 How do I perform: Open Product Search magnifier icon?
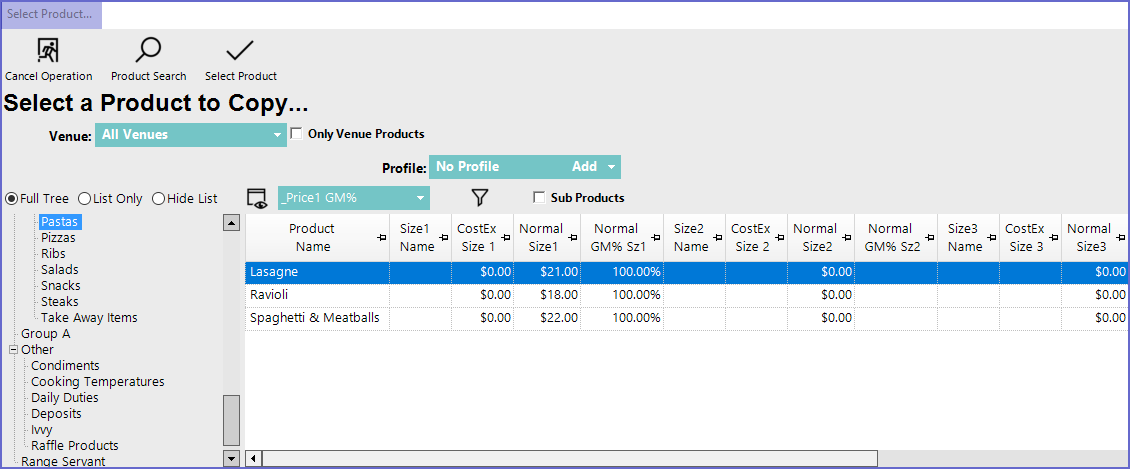click(x=148, y=51)
